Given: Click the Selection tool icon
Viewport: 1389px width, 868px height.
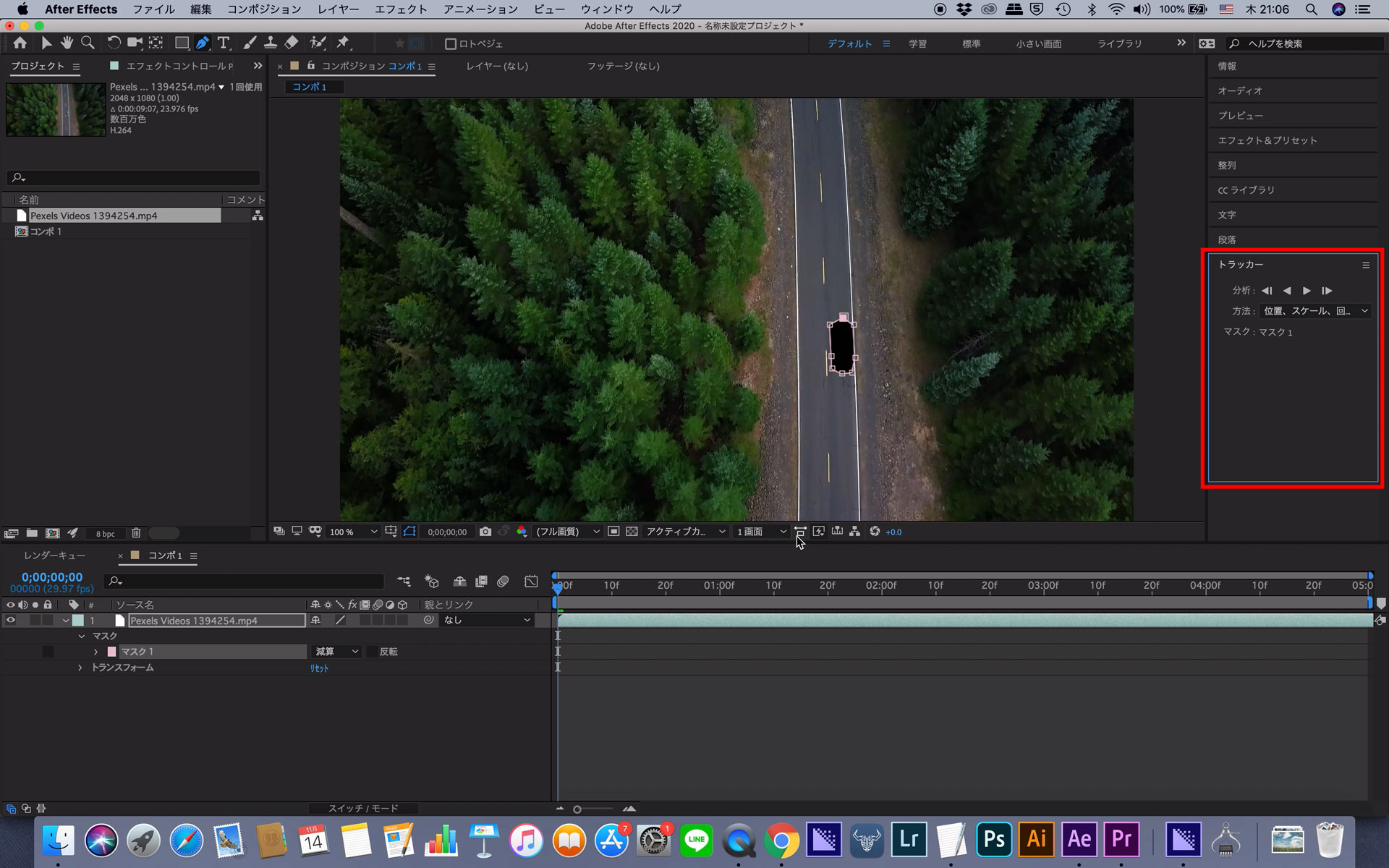Looking at the screenshot, I should [44, 42].
